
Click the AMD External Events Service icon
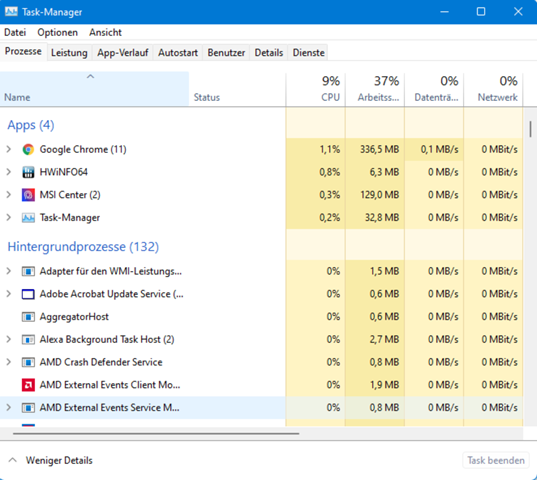click(x=28, y=408)
